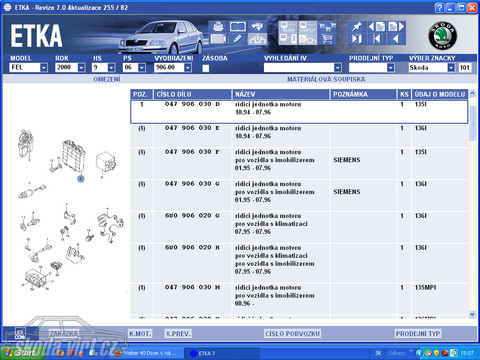Switch to the OMEZENÍ tab

[x=107, y=79]
